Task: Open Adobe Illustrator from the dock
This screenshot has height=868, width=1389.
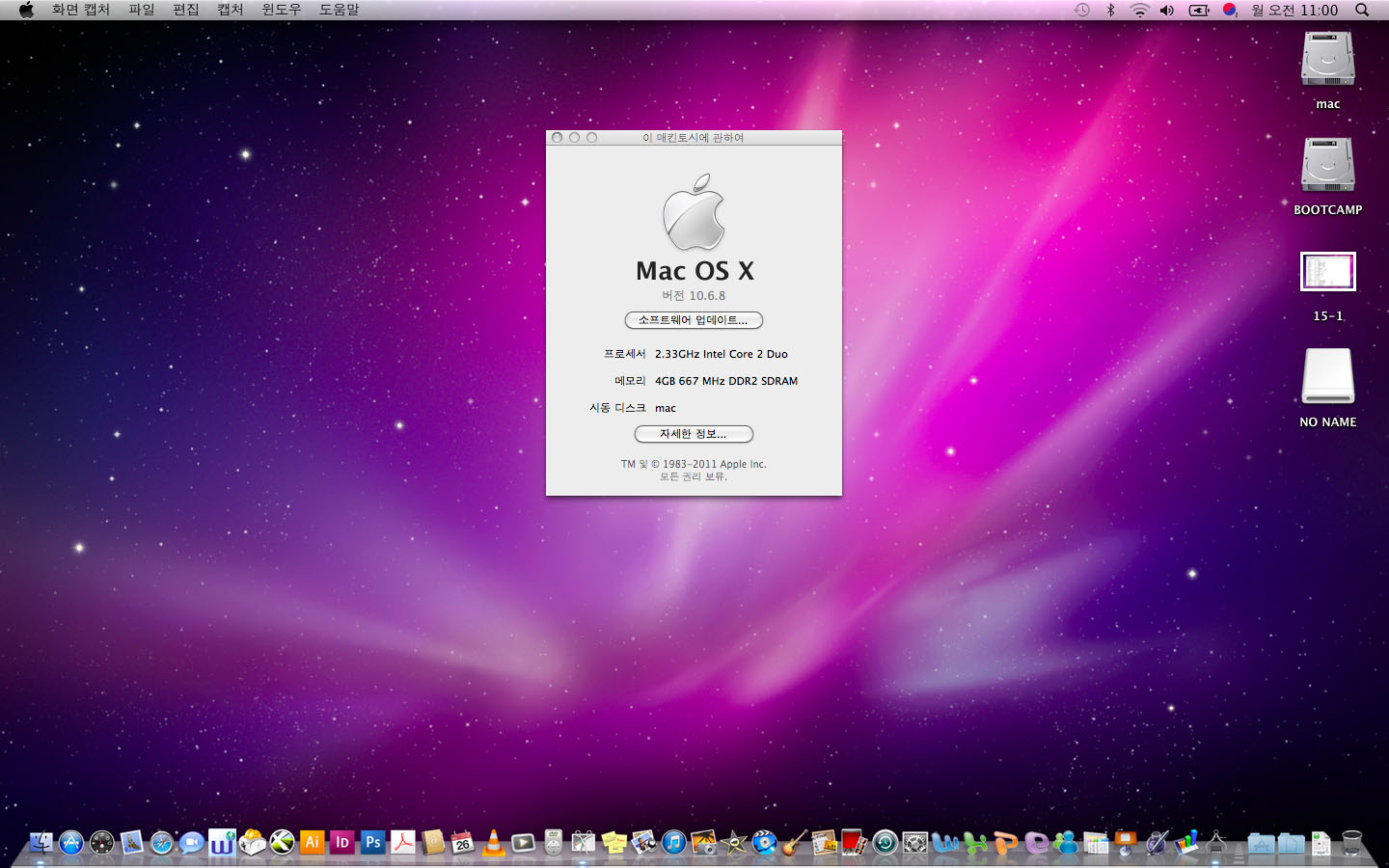Action: coord(312,842)
